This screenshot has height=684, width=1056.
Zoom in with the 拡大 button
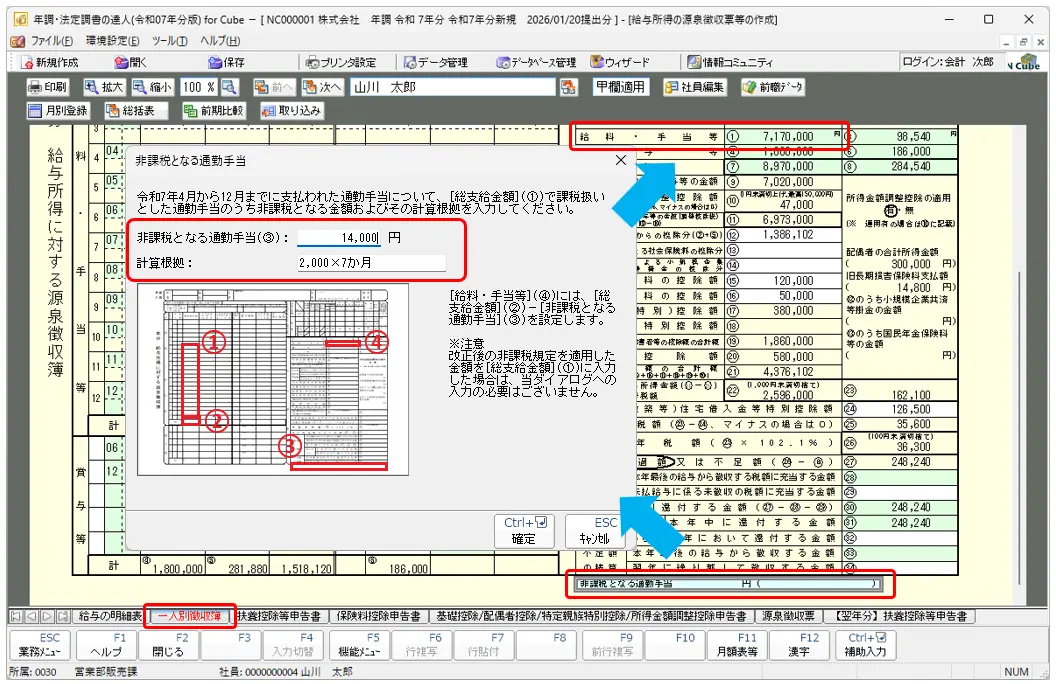104,87
